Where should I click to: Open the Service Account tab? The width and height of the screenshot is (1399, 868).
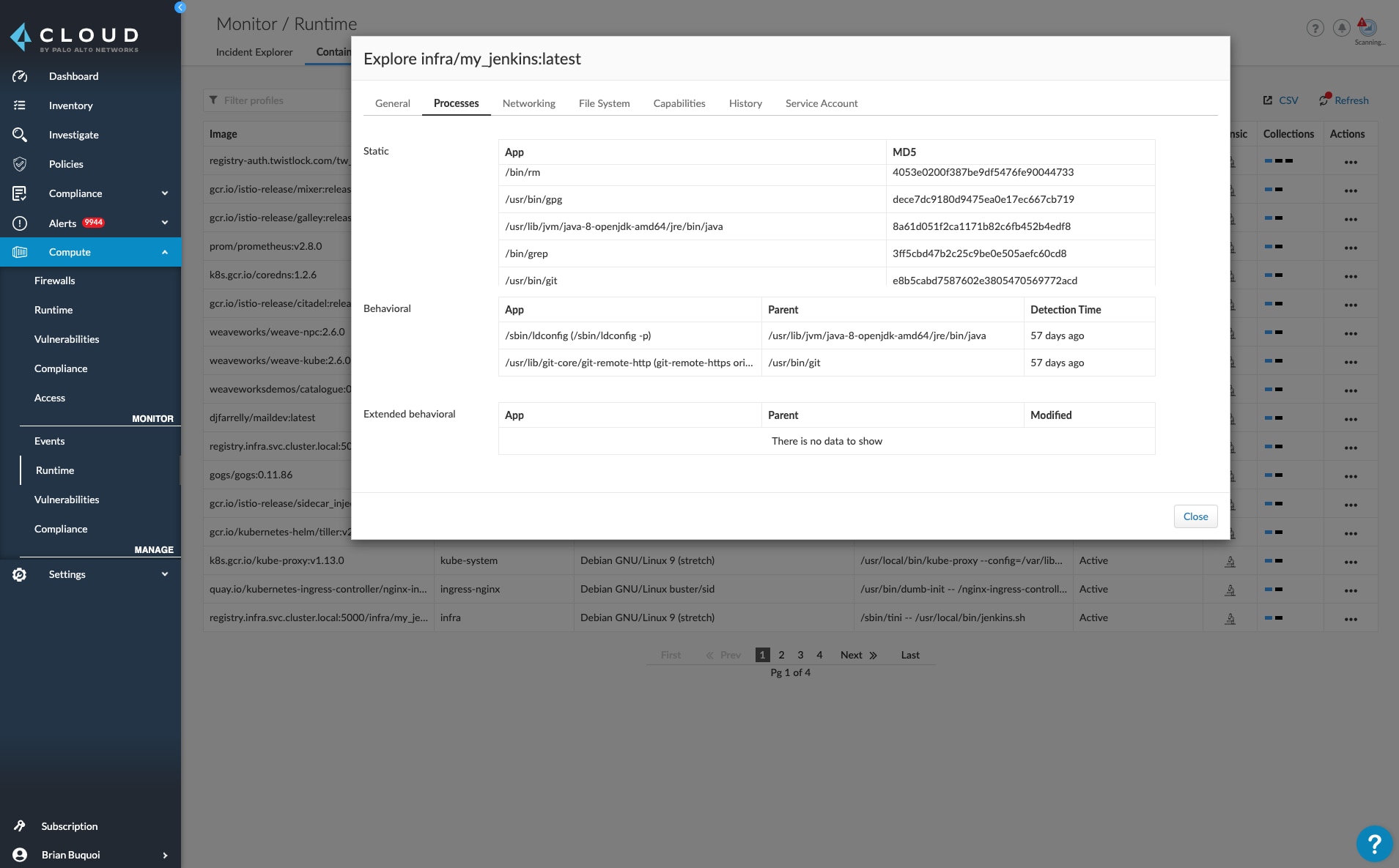tap(822, 103)
